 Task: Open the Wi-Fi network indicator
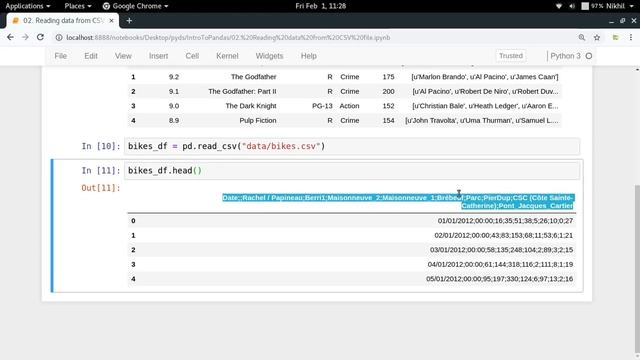click(x=559, y=6)
